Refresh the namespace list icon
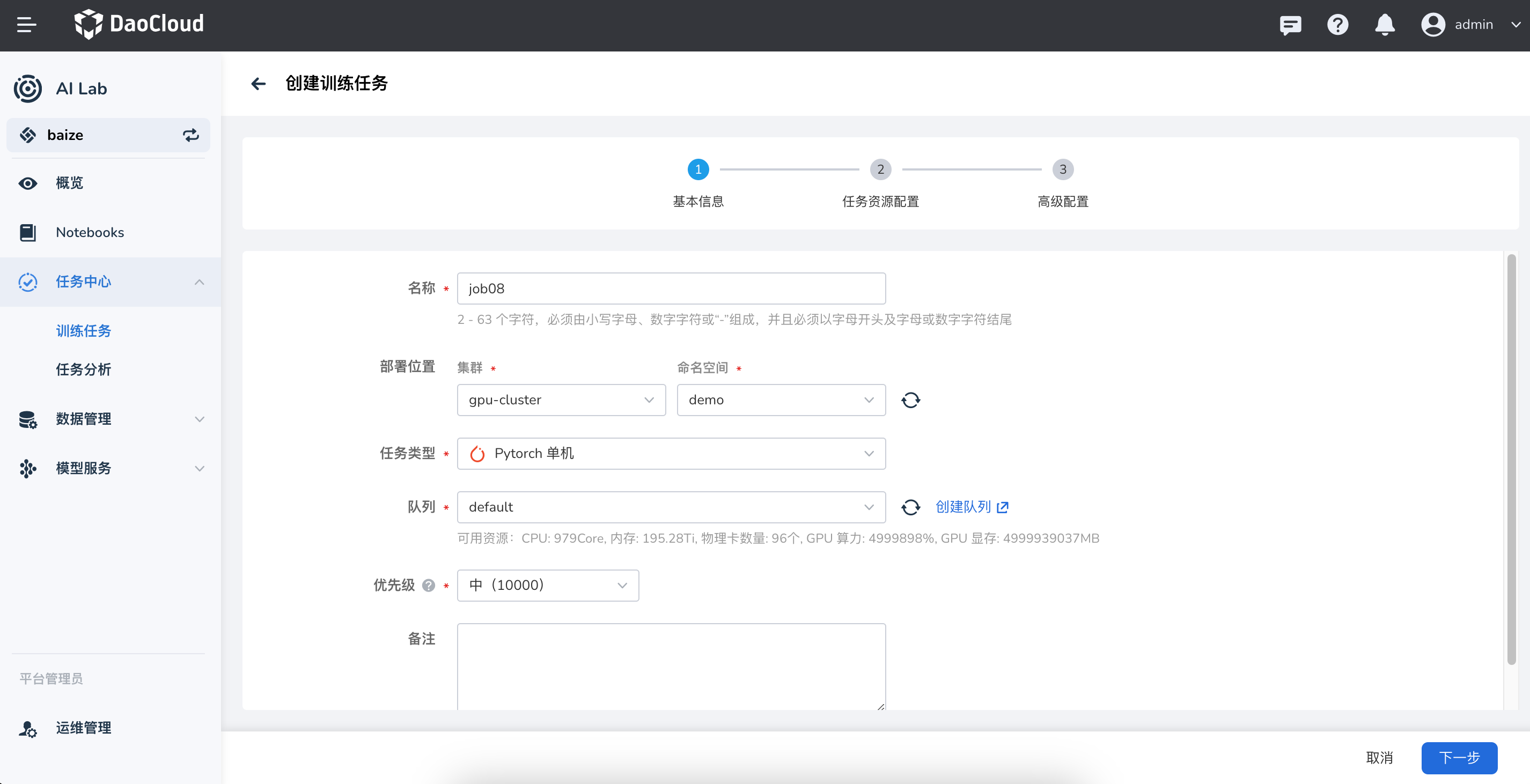The width and height of the screenshot is (1530, 784). pos(910,400)
